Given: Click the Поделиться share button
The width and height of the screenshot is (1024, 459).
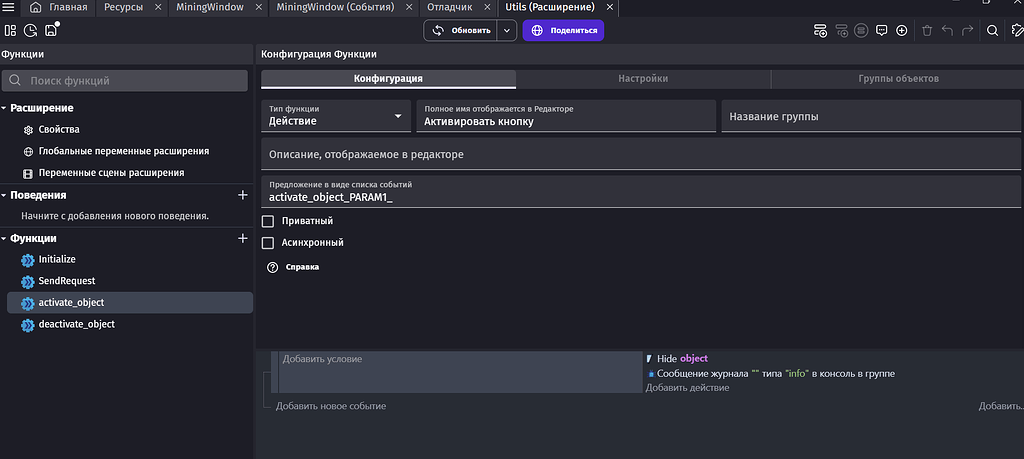Looking at the screenshot, I should click(x=563, y=30).
